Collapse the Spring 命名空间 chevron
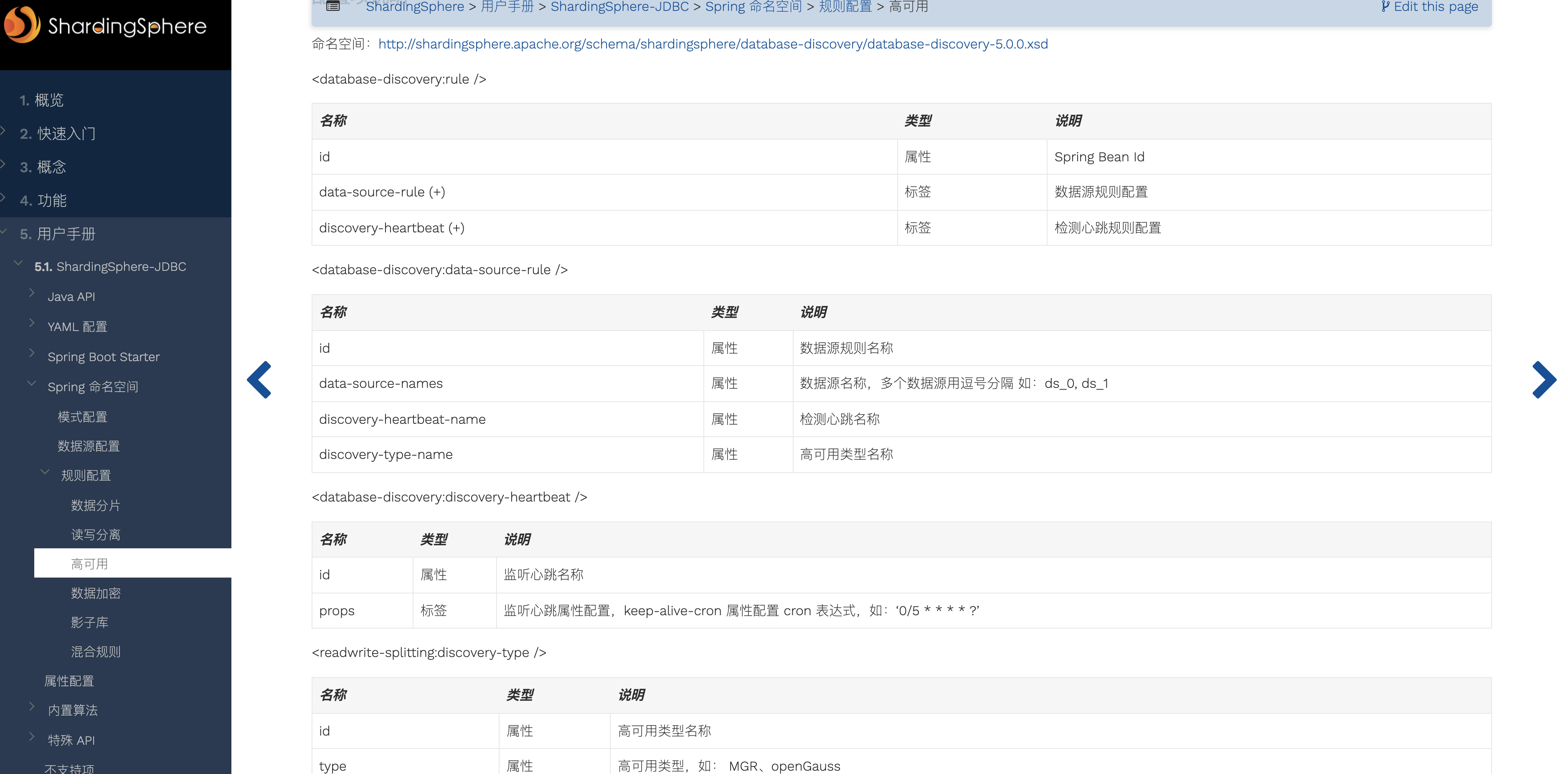1568x774 pixels. click(32, 384)
